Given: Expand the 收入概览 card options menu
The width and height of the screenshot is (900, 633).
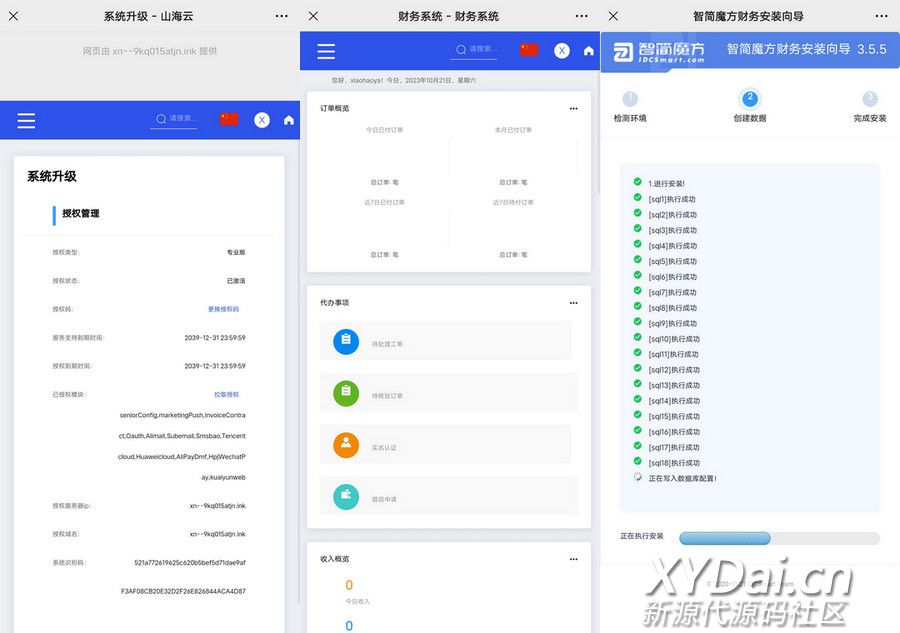Looking at the screenshot, I should point(573,558).
